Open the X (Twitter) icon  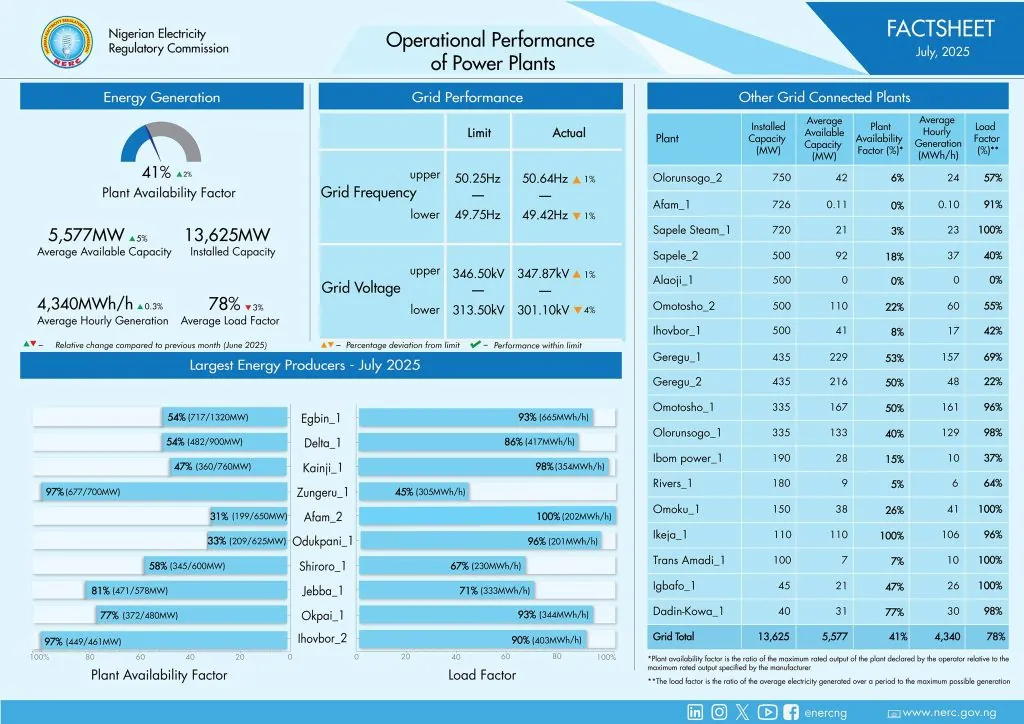(x=742, y=712)
